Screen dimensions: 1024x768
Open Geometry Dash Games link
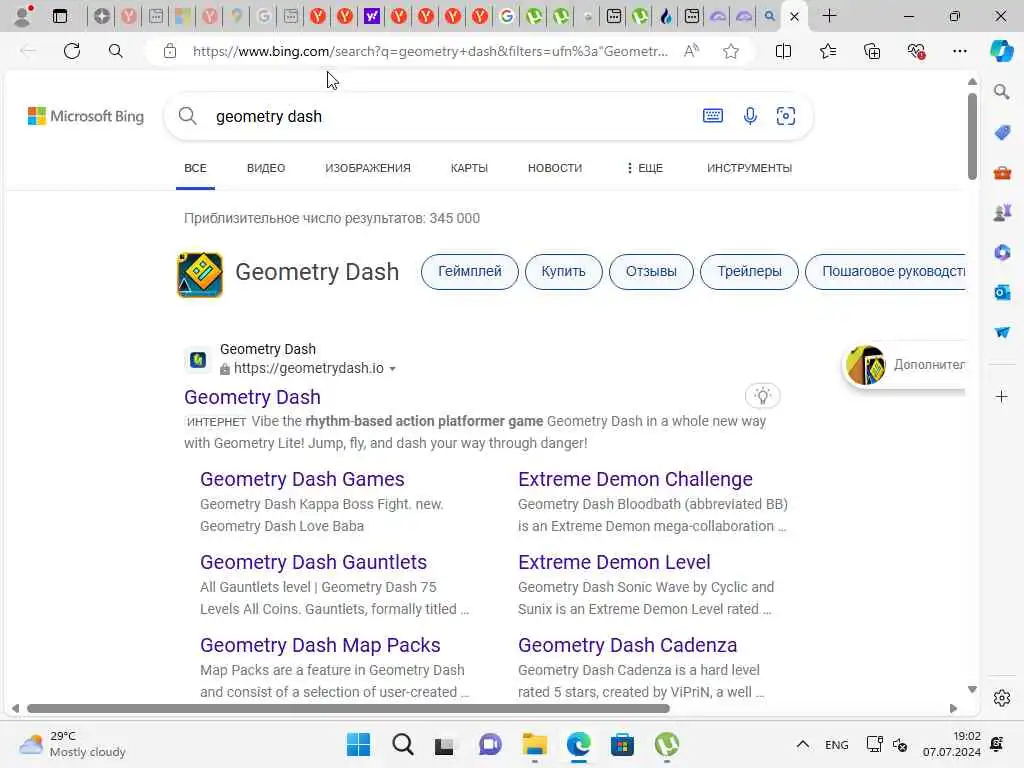pyautogui.click(x=302, y=479)
